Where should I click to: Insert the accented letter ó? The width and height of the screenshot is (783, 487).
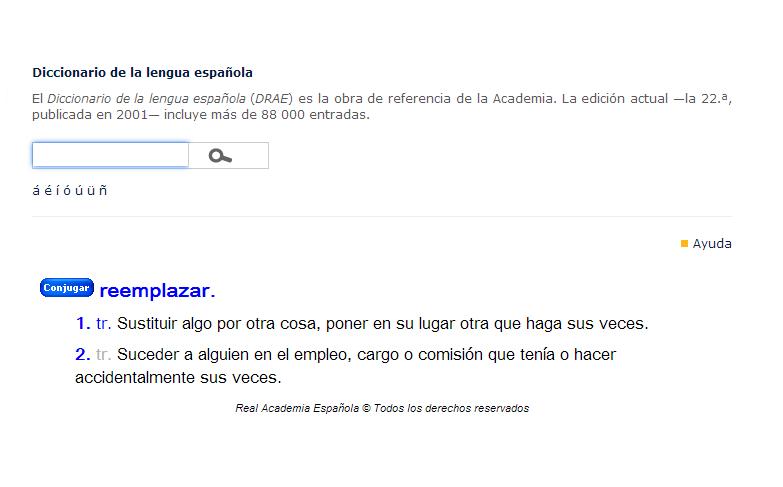coord(67,191)
